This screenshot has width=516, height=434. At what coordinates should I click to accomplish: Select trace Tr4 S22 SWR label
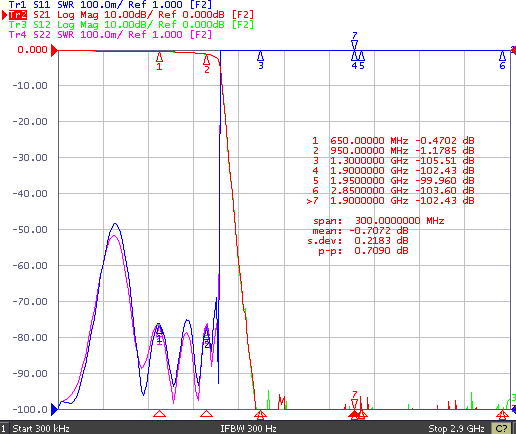tap(110, 34)
